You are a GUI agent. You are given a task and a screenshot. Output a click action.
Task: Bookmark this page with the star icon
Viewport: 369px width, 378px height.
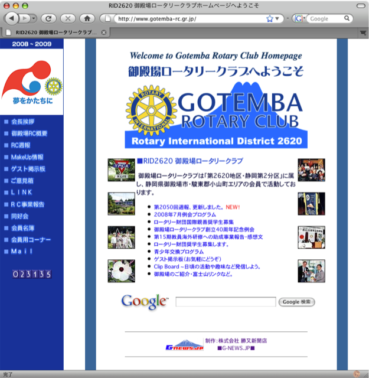[x=270, y=19]
